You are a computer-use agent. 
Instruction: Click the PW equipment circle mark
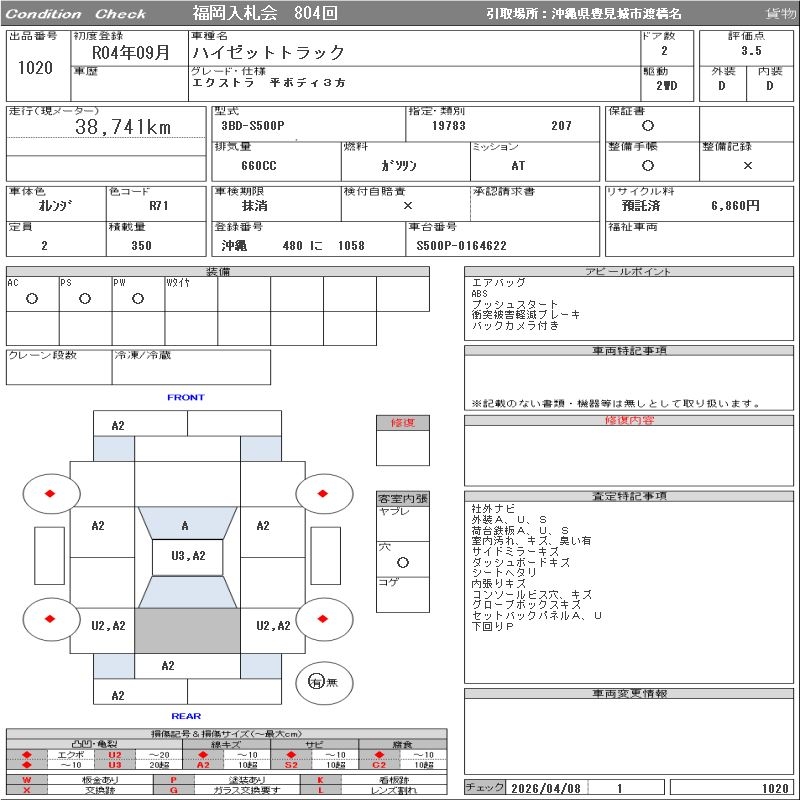138,298
